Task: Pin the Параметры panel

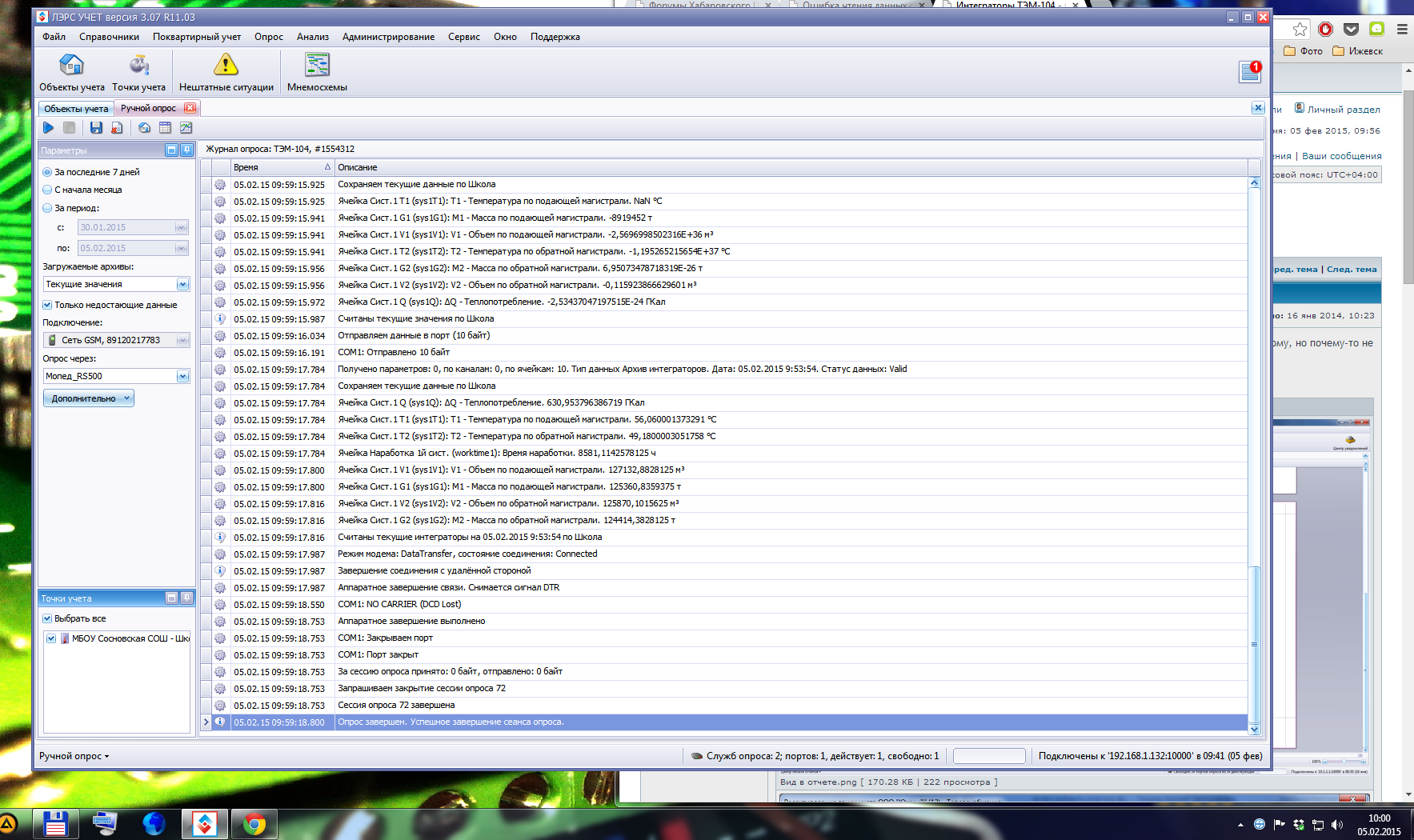Action: pyautogui.click(x=186, y=150)
